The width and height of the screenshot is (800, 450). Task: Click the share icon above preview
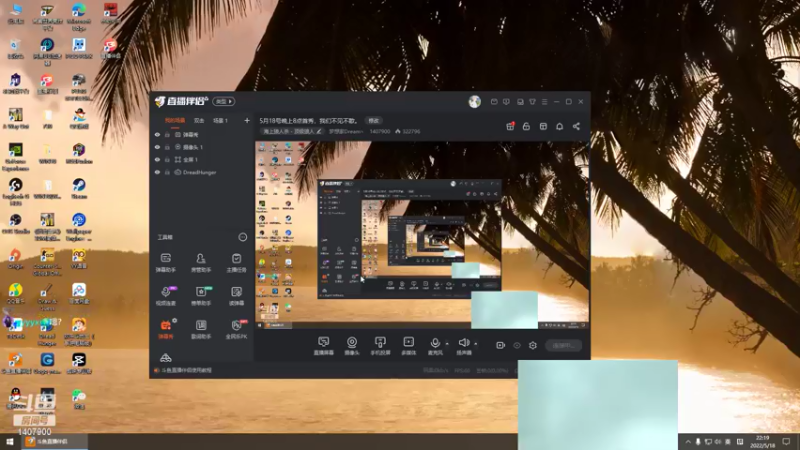(576, 126)
